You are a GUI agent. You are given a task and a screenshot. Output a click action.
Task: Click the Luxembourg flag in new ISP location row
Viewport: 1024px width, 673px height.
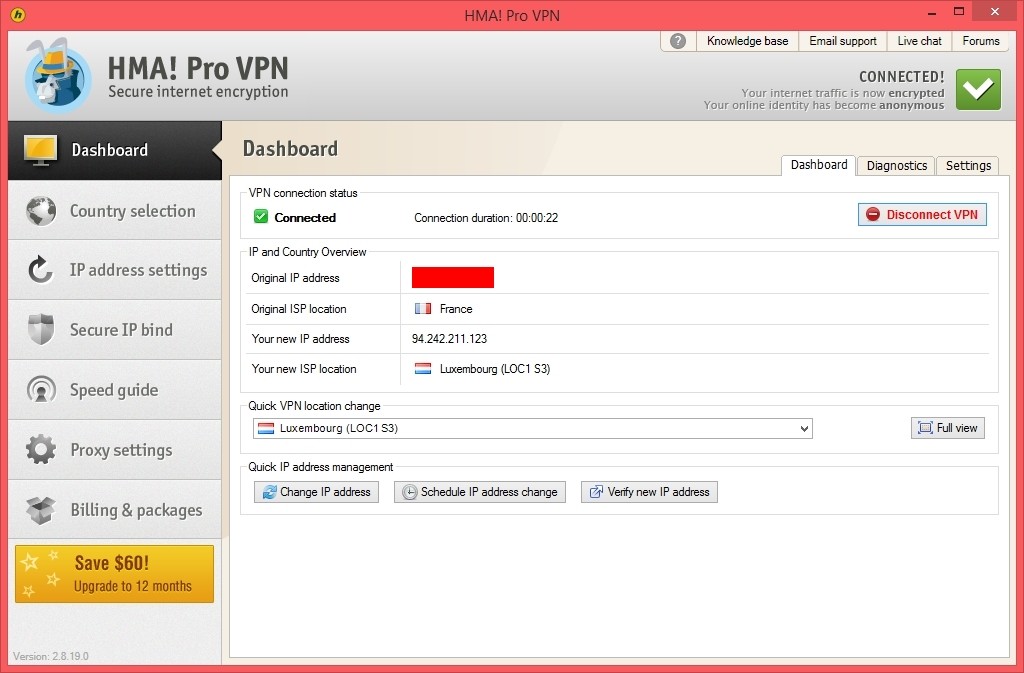(423, 369)
